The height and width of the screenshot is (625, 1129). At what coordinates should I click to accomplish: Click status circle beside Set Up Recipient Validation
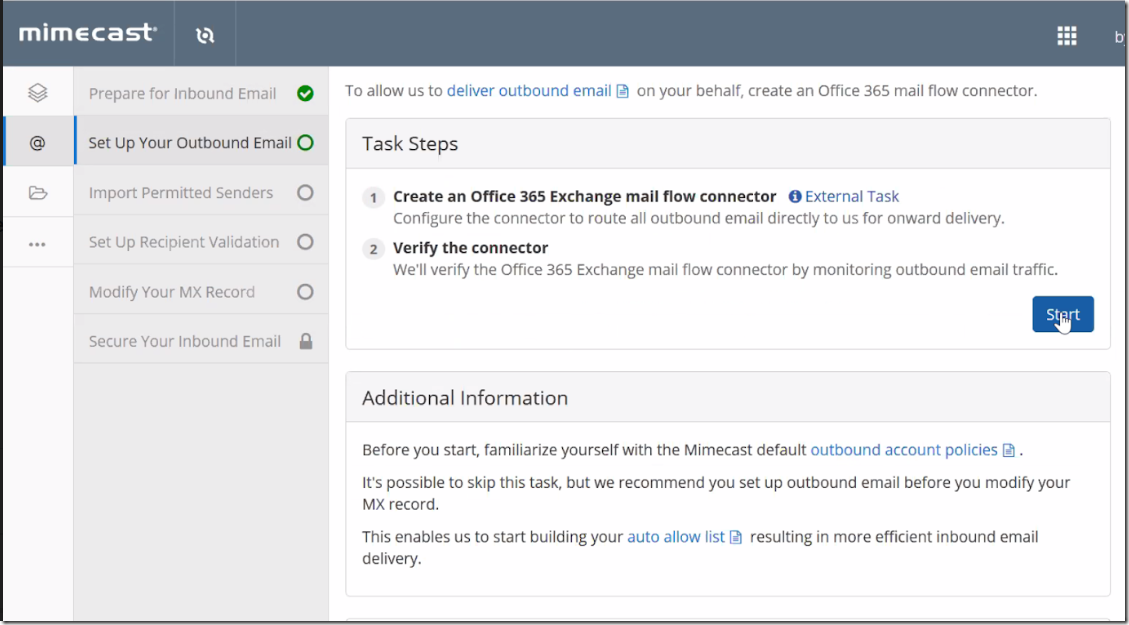click(305, 242)
